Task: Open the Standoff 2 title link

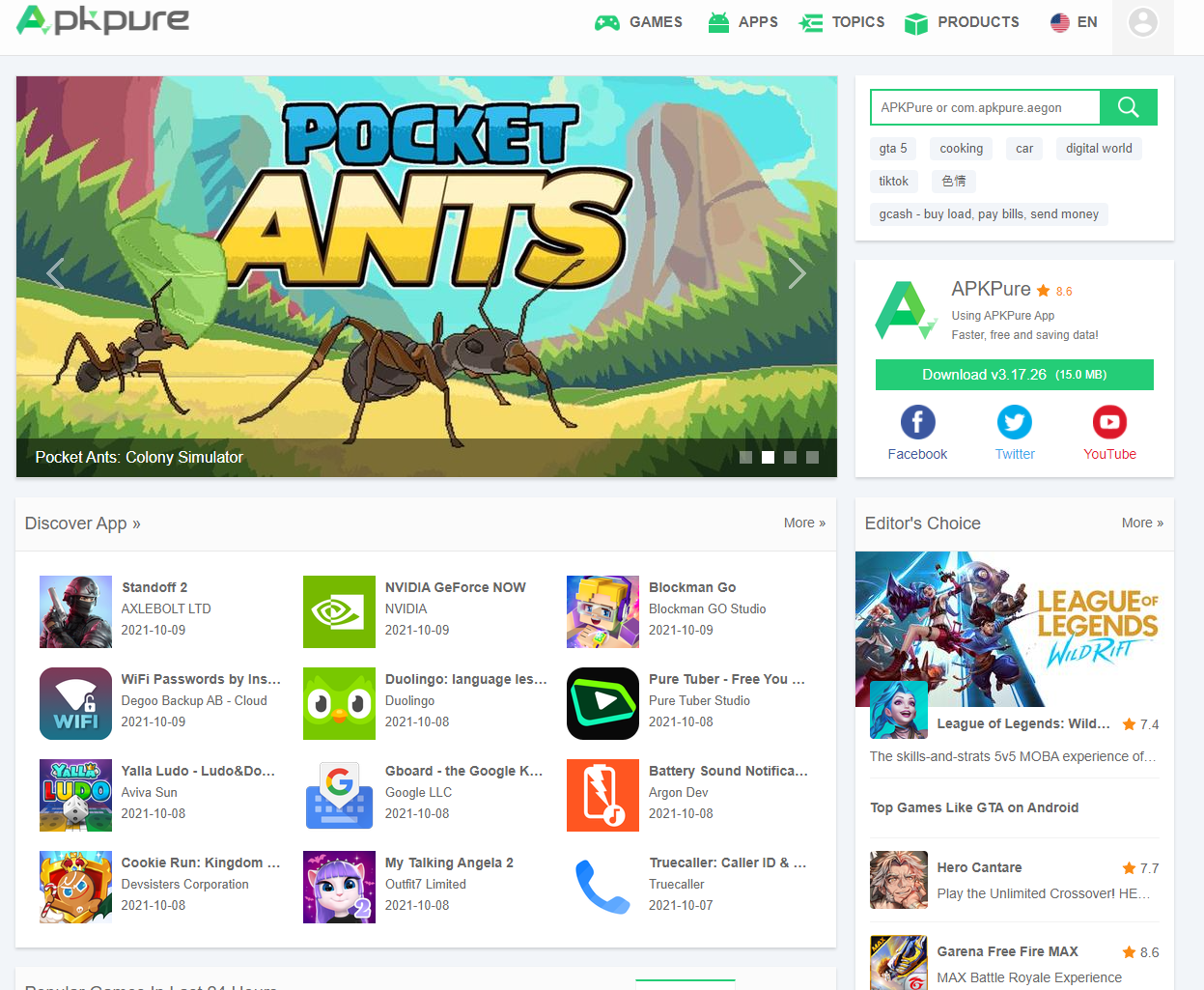Action: (x=154, y=587)
